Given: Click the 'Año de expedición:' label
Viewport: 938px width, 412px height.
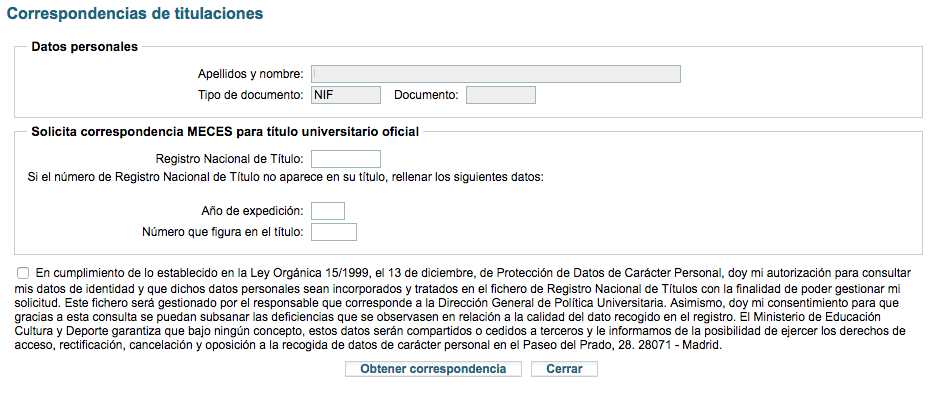Looking at the screenshot, I should [252, 211].
